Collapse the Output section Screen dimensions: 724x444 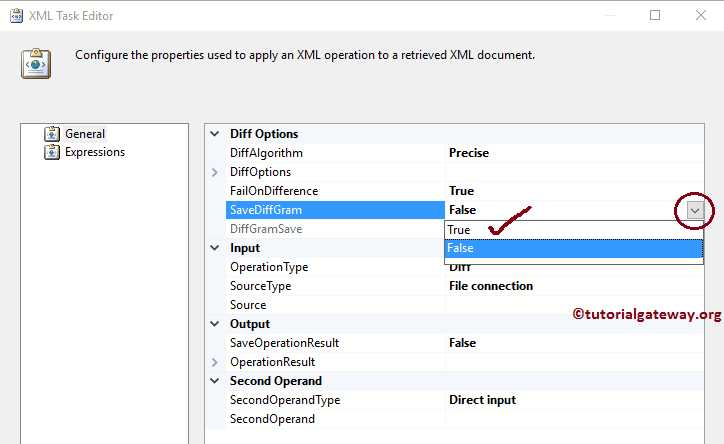coord(215,324)
